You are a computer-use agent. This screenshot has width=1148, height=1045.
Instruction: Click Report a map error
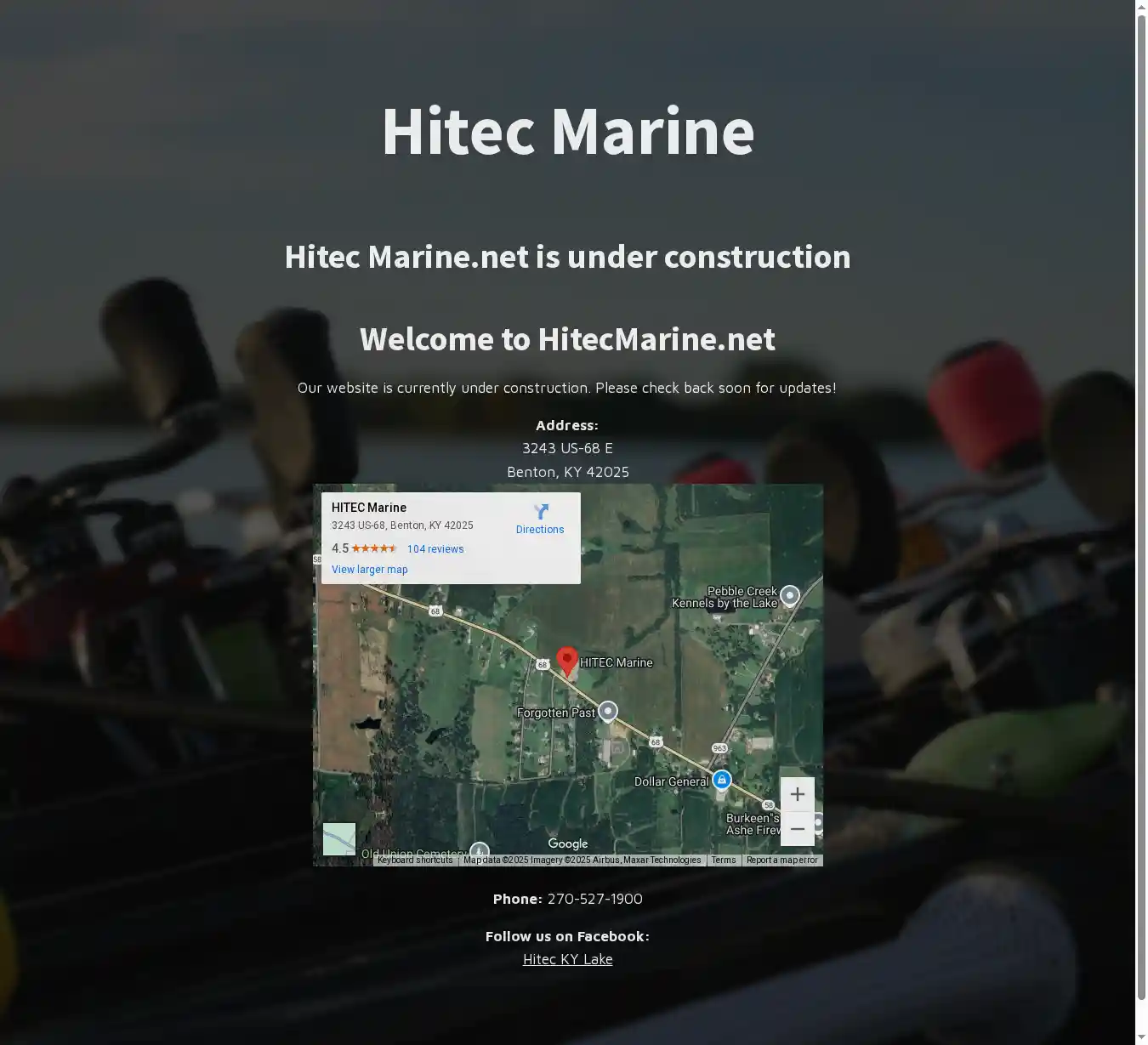[781, 860]
